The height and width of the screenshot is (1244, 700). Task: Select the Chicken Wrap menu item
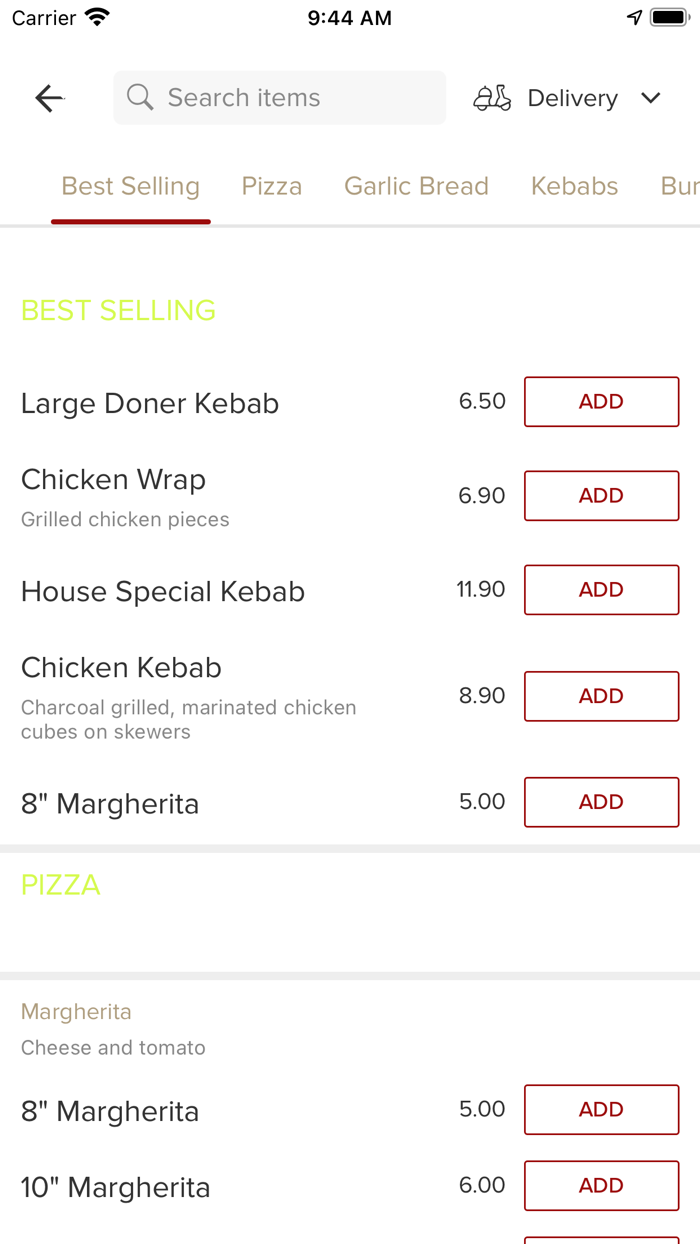point(113,479)
